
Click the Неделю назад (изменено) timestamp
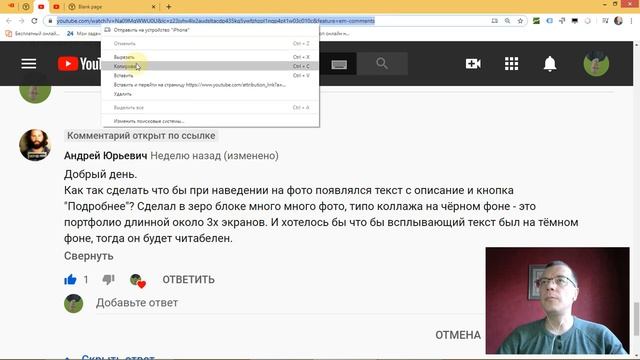tap(214, 156)
